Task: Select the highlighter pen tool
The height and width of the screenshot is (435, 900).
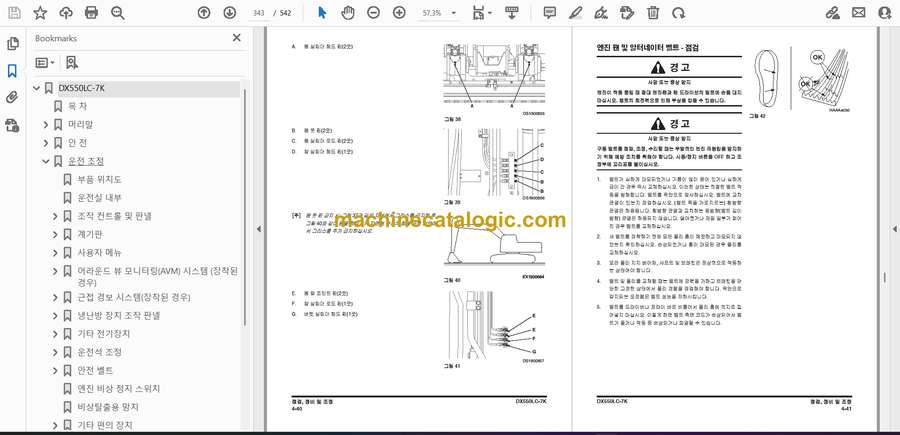Action: click(576, 13)
